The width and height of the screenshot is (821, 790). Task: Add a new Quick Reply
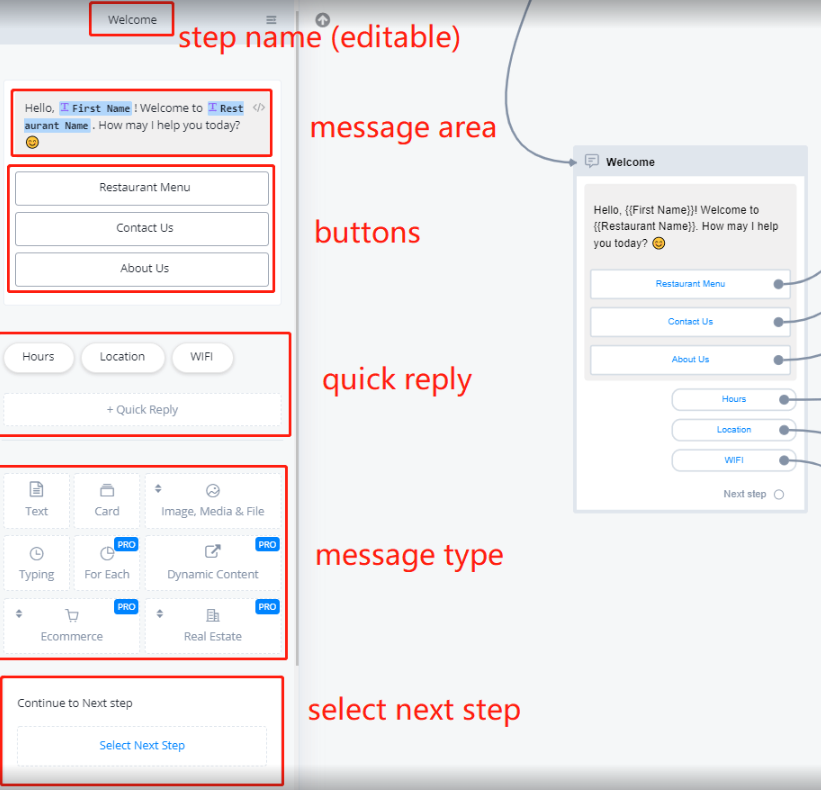click(142, 410)
